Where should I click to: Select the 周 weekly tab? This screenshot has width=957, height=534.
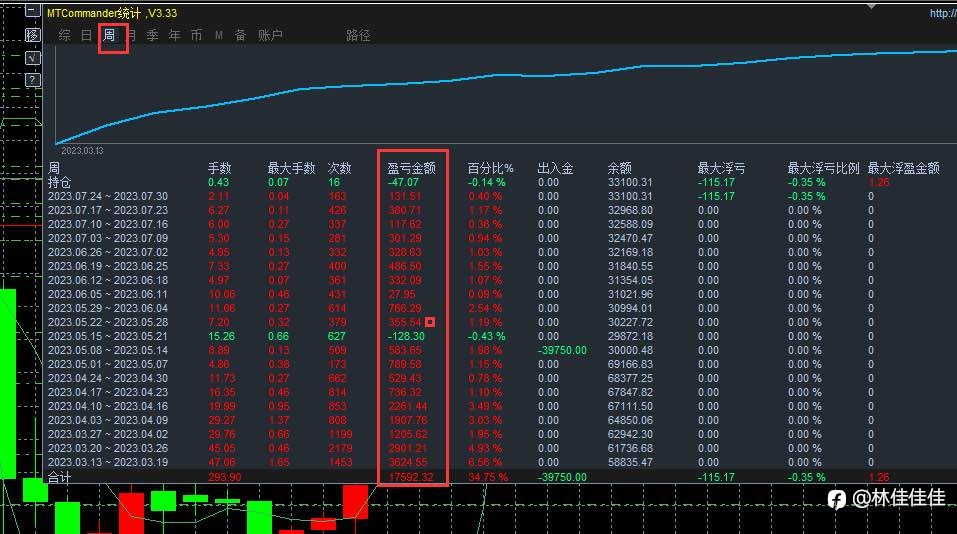(x=109, y=35)
